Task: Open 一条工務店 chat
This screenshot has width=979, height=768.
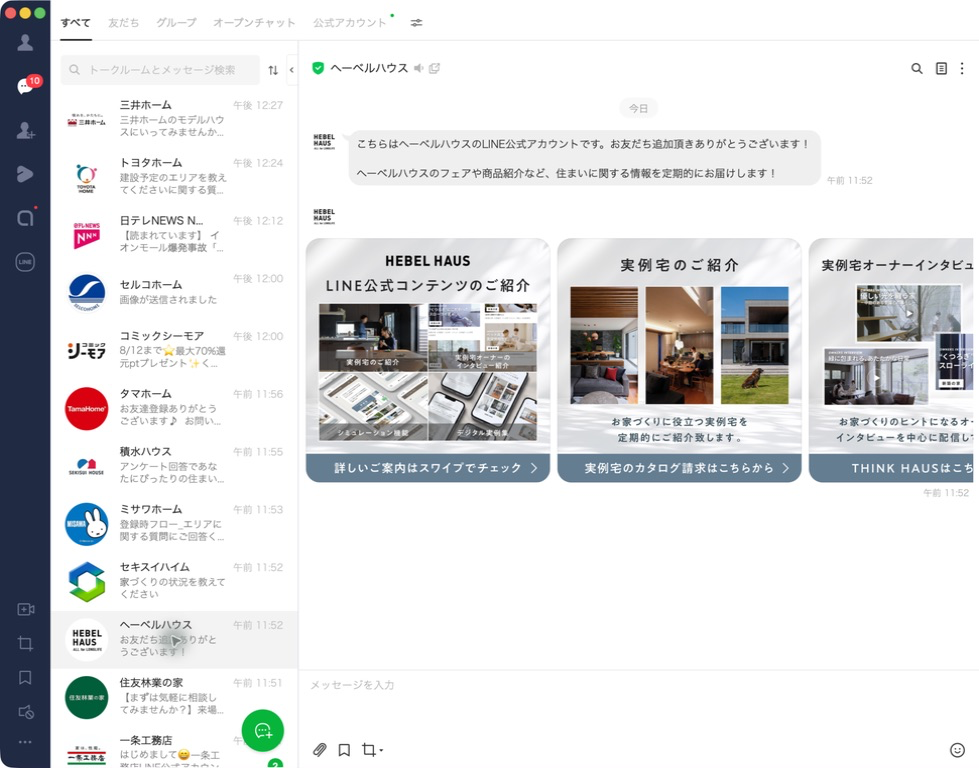Action: tap(174, 748)
